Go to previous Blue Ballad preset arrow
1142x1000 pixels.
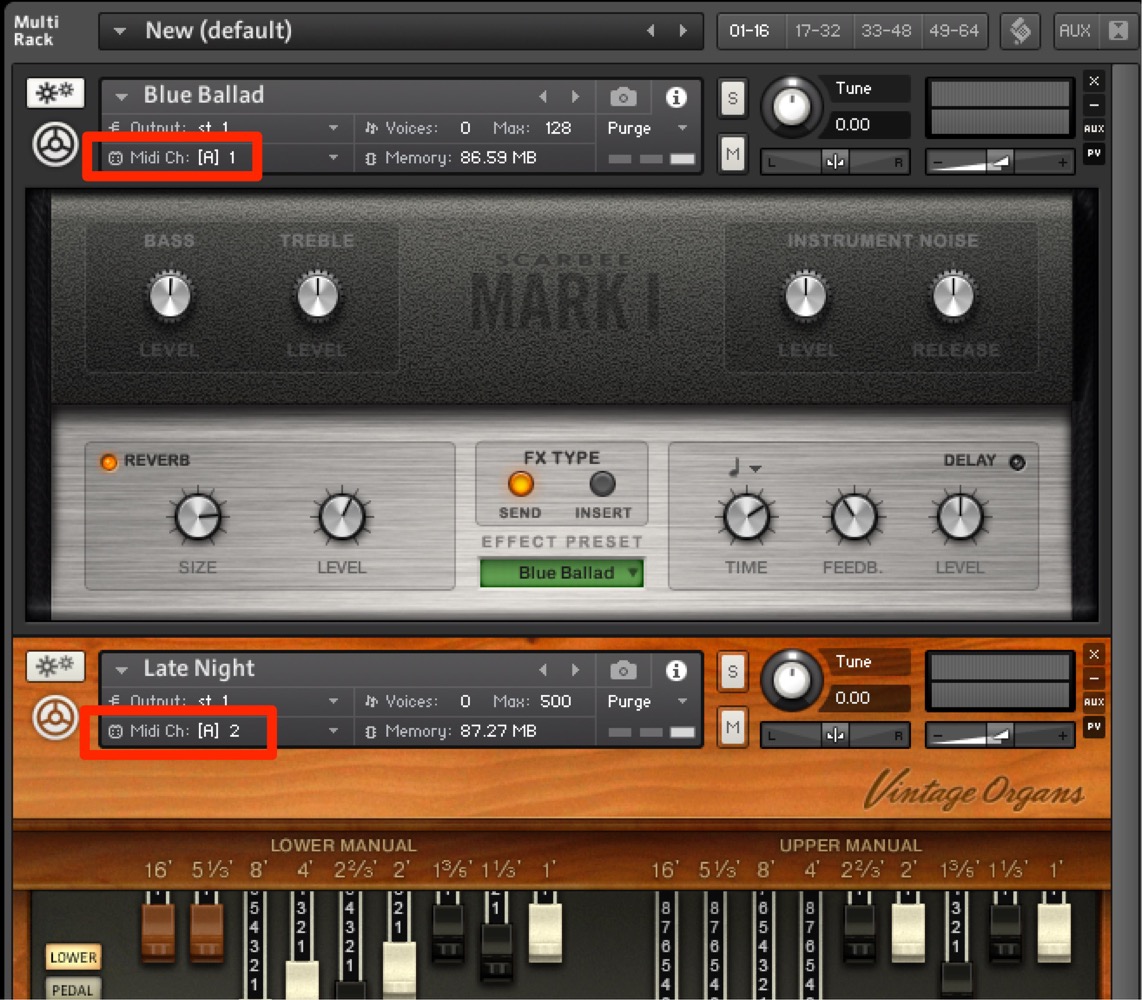pyautogui.click(x=543, y=96)
